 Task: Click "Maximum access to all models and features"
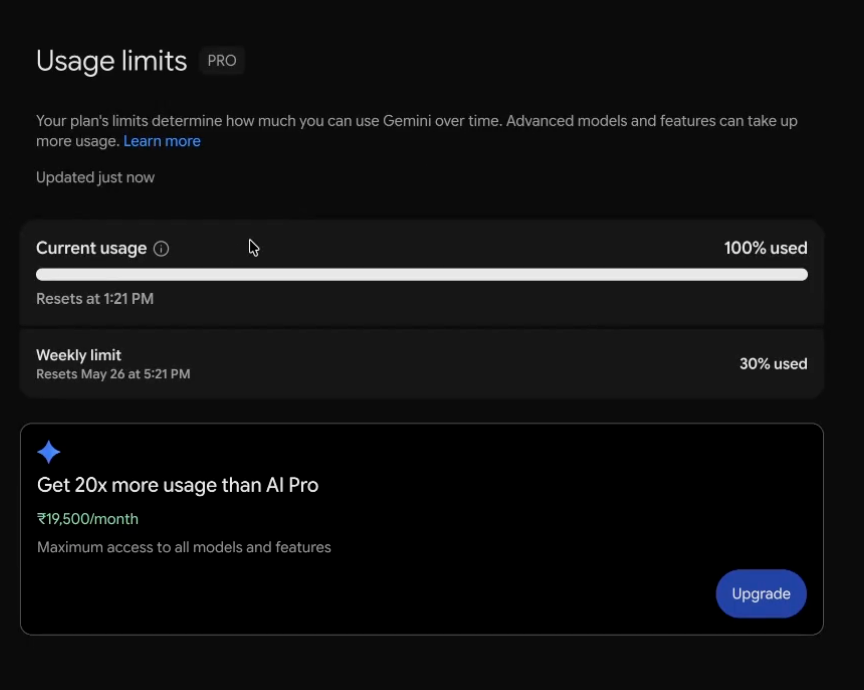click(x=184, y=547)
